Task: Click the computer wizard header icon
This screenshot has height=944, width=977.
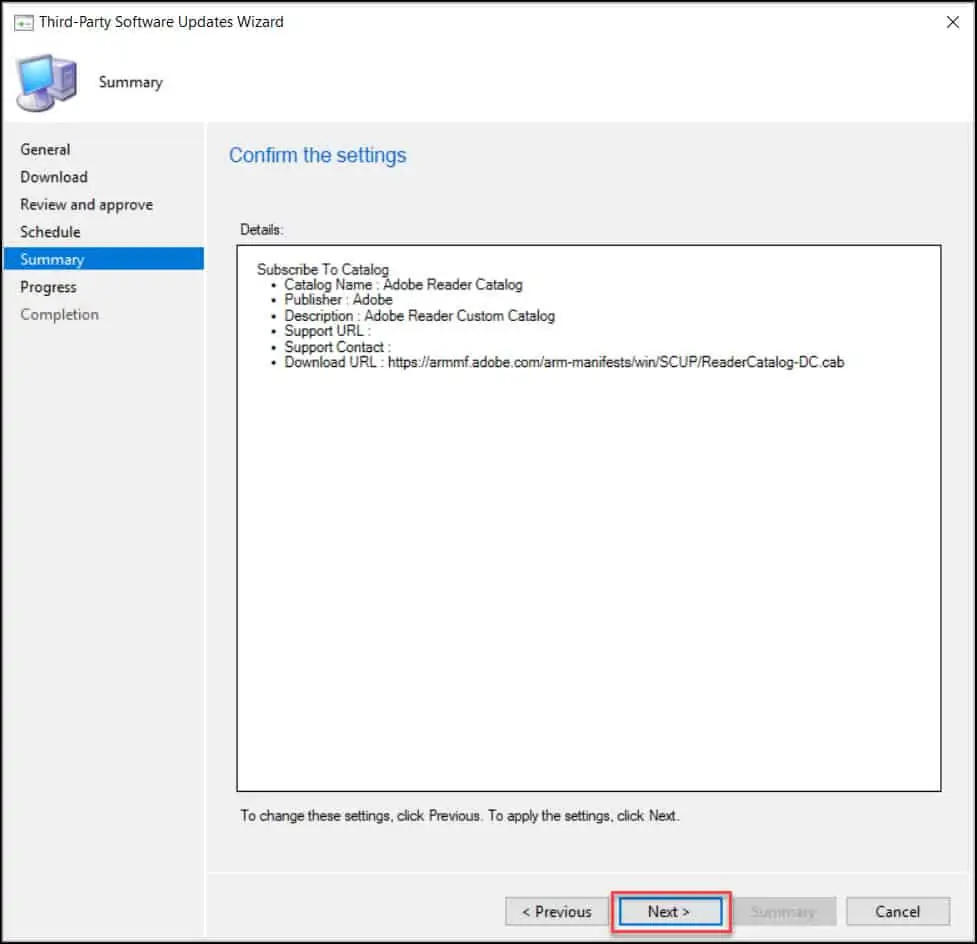Action: click(x=47, y=83)
